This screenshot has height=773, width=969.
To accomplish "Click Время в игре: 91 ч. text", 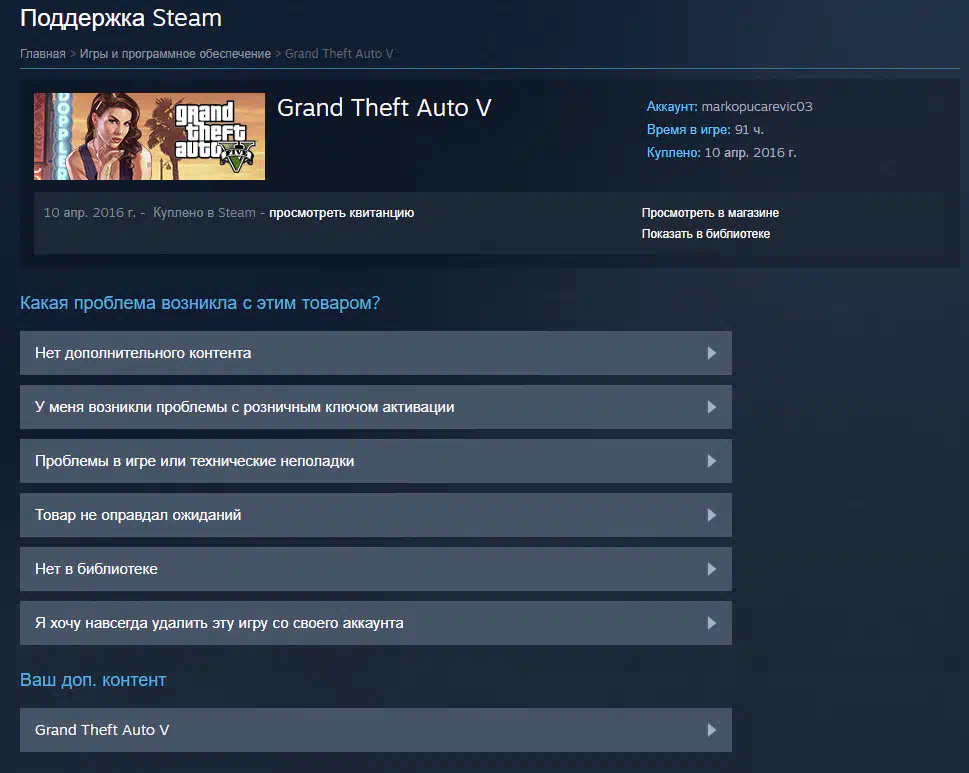I will 705,130.
